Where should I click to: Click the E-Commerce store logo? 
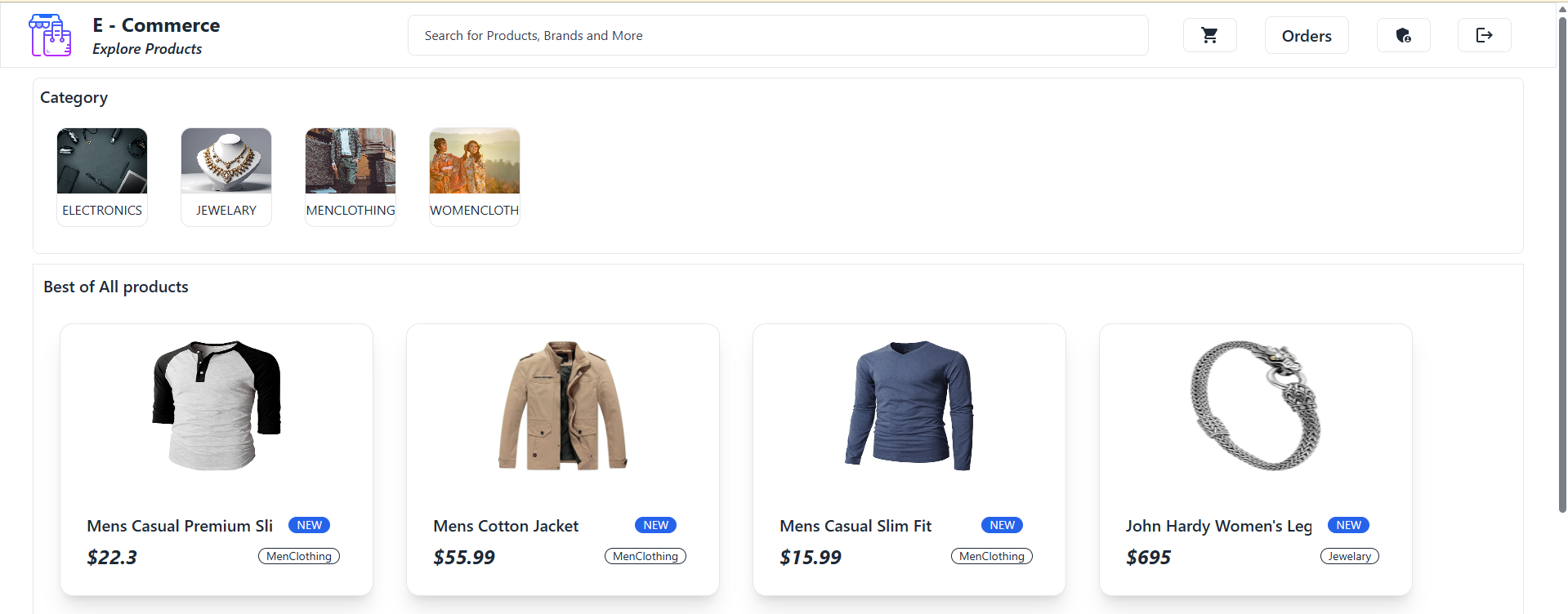click(51, 35)
